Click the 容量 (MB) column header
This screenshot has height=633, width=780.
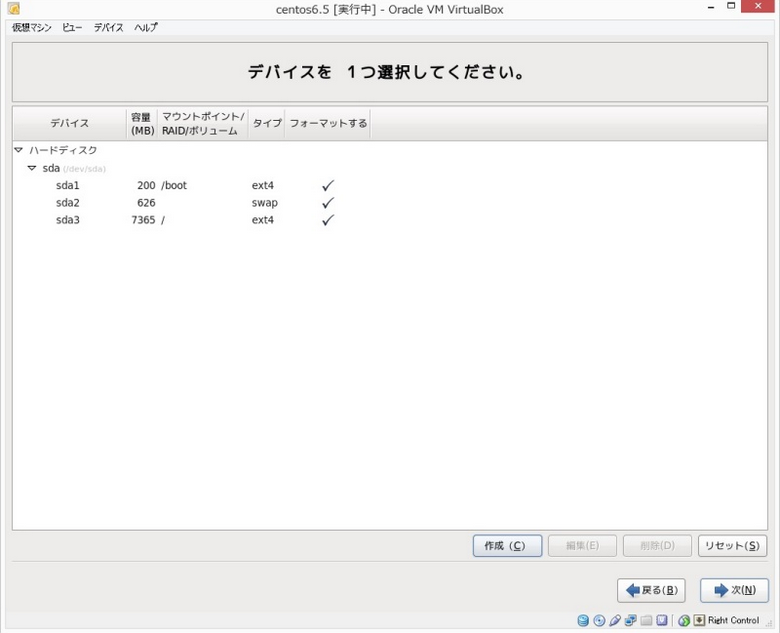coord(142,123)
